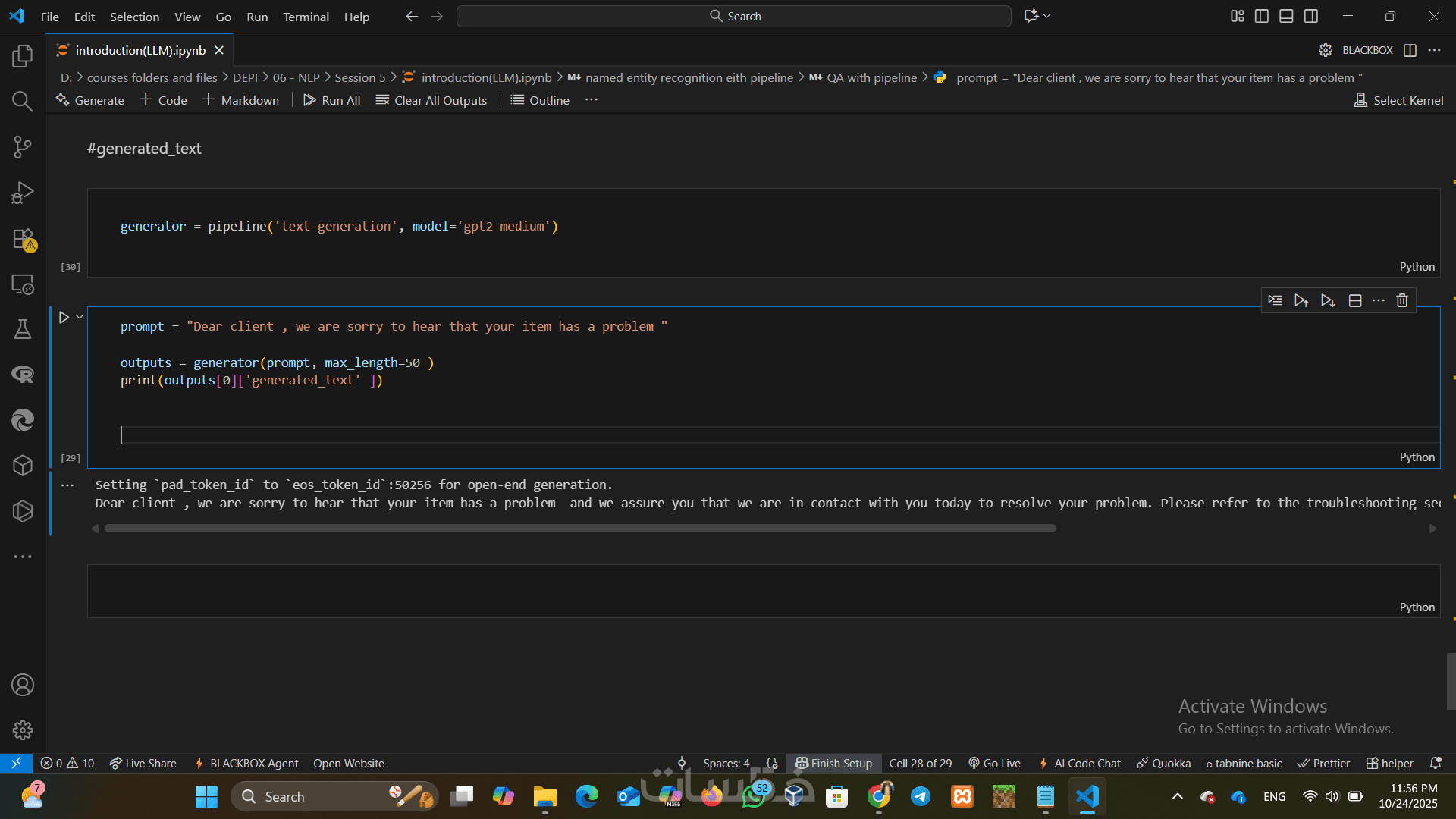This screenshot has height=819, width=1456.
Task: Expand additional activity bar views ellipsis
Action: click(x=23, y=557)
